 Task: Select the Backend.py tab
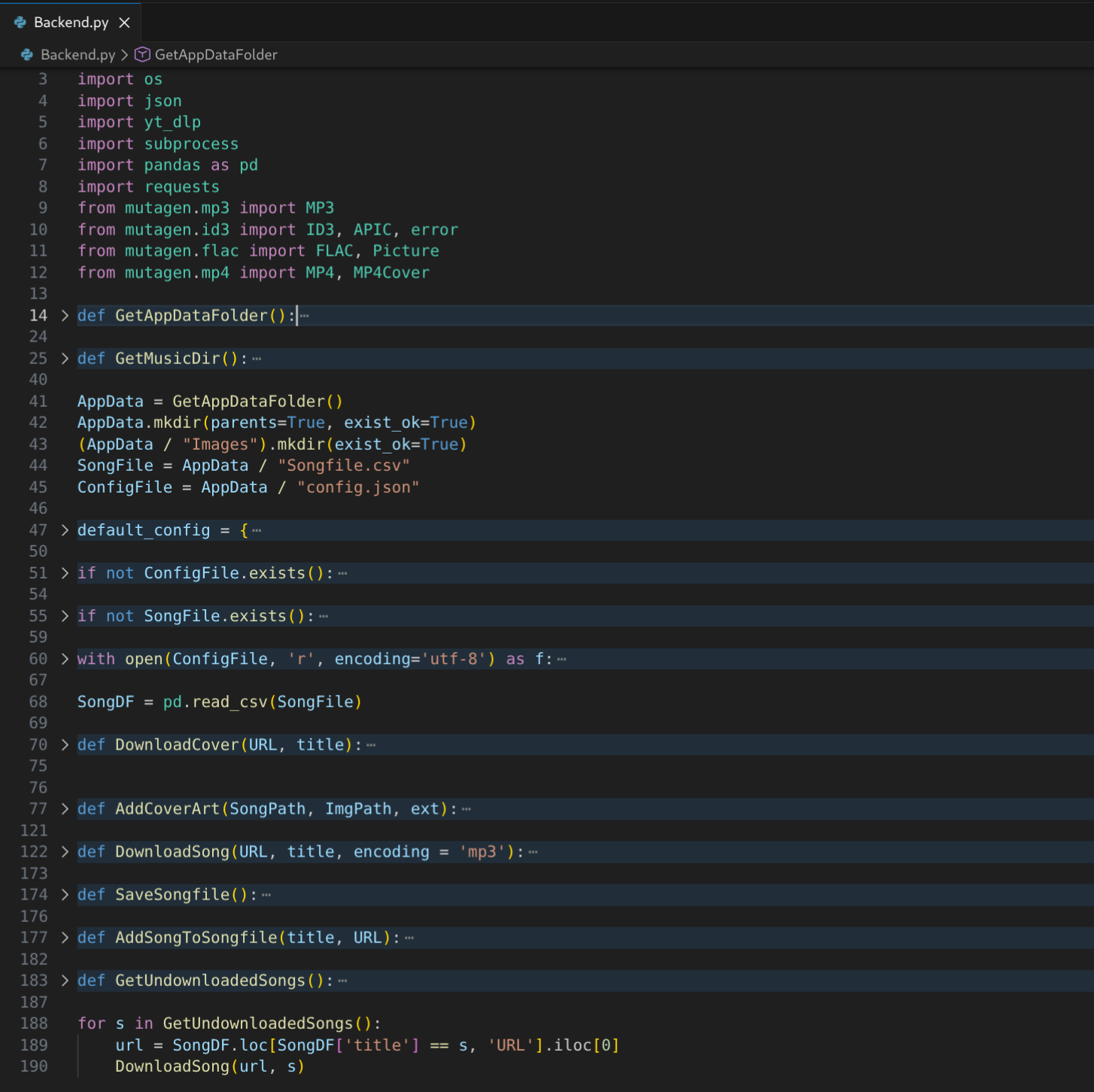(x=71, y=23)
